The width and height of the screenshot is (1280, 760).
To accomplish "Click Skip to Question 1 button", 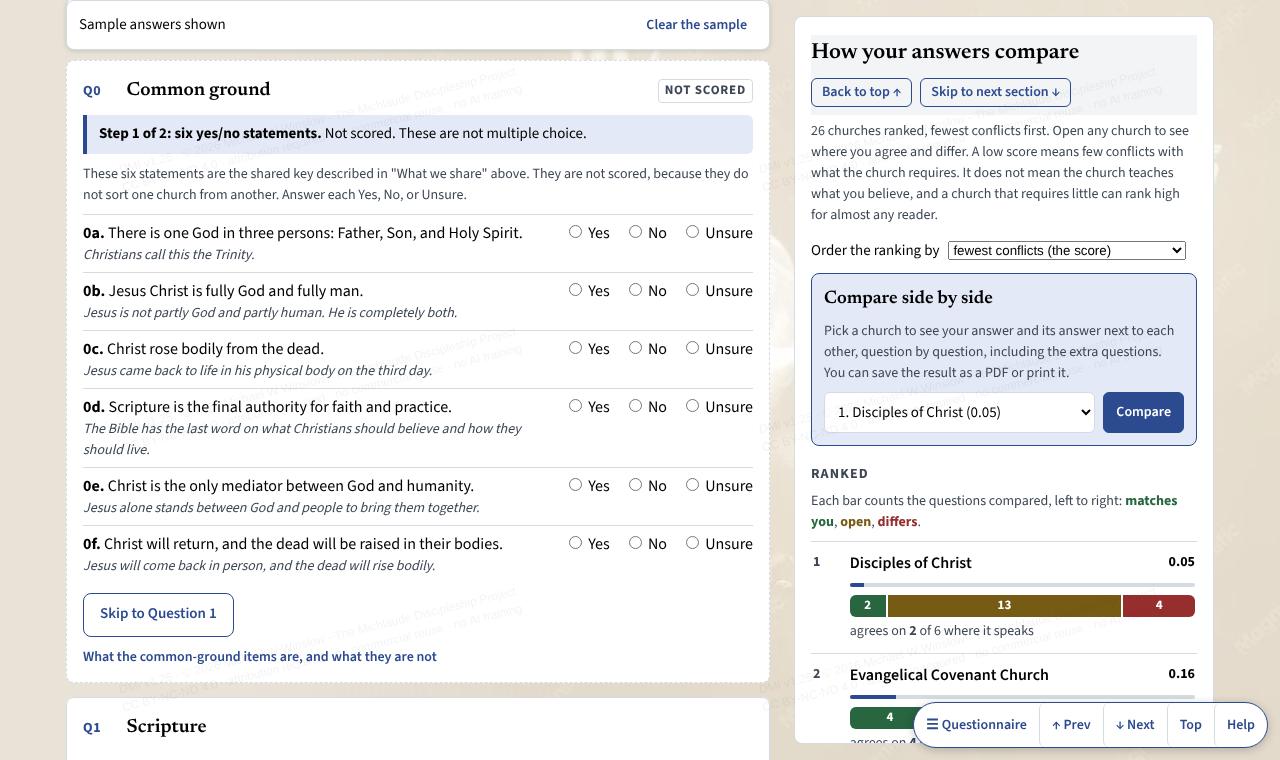I will pyautogui.click(x=158, y=615).
